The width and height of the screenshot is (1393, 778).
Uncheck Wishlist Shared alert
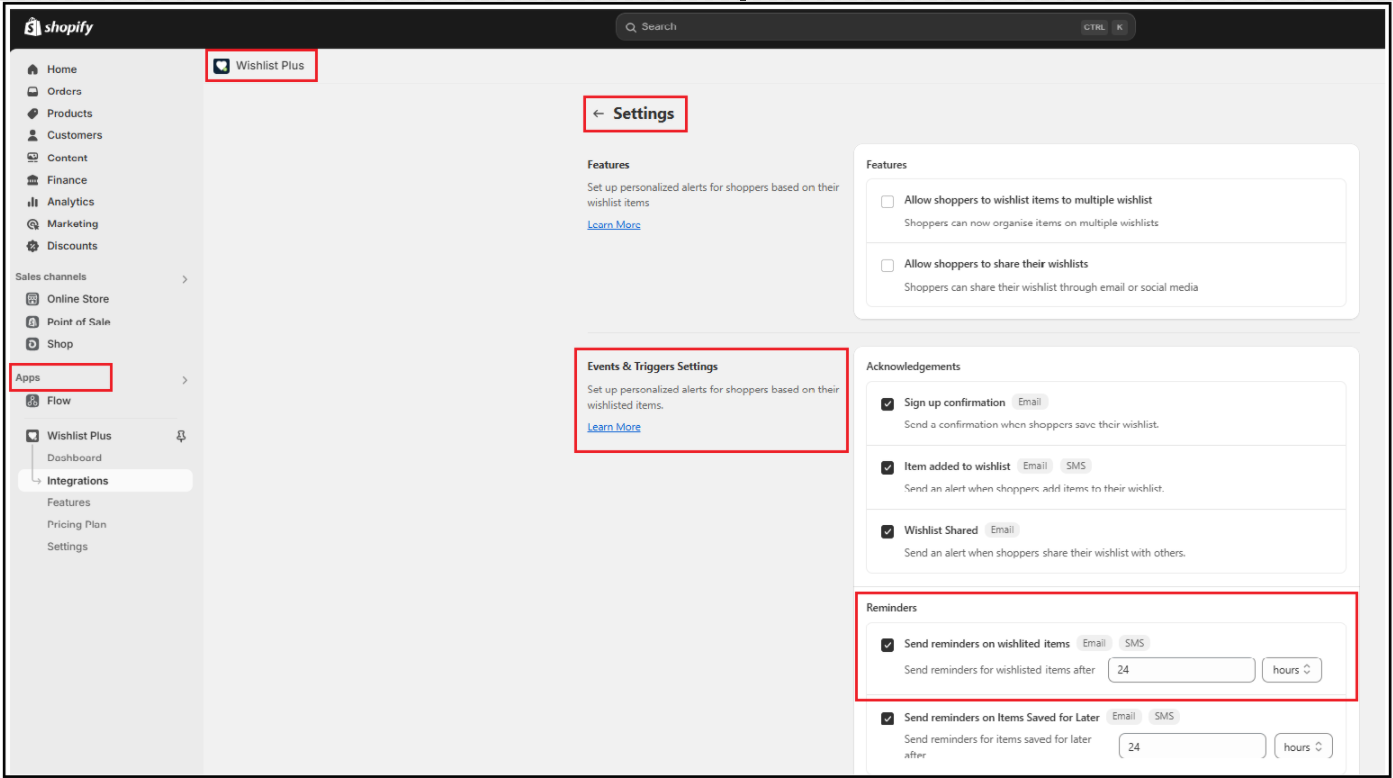click(x=887, y=532)
